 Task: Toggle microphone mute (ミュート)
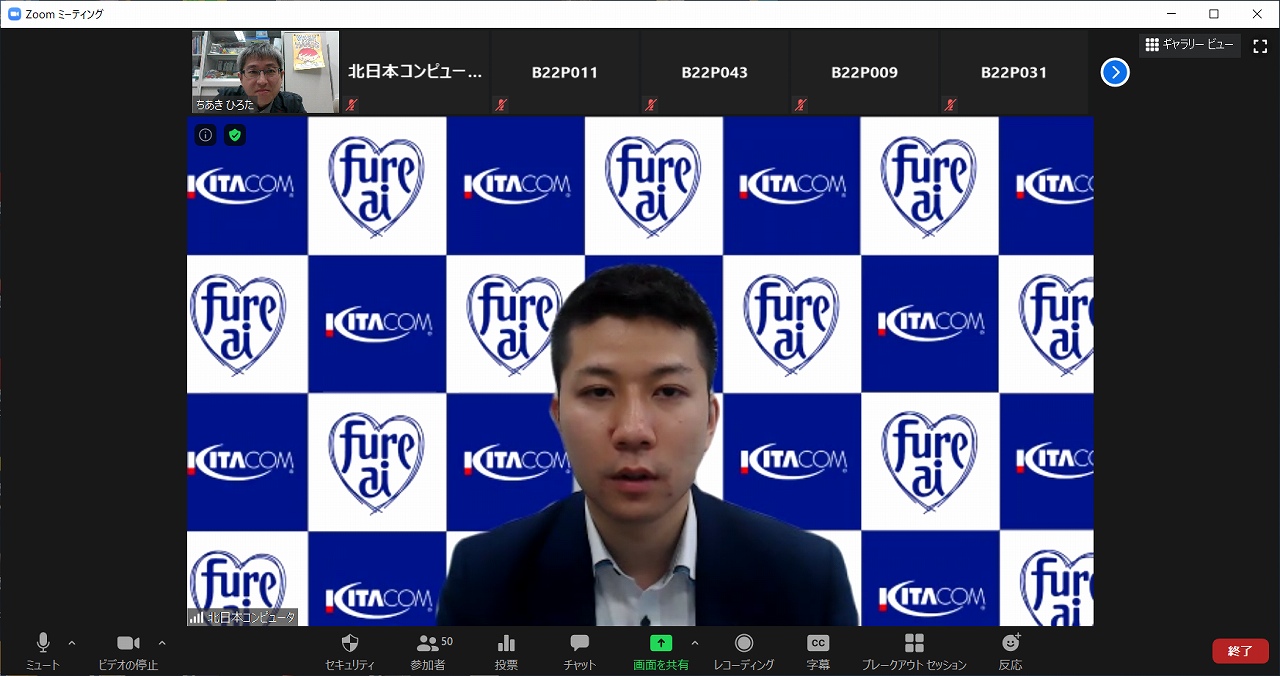coord(43,643)
